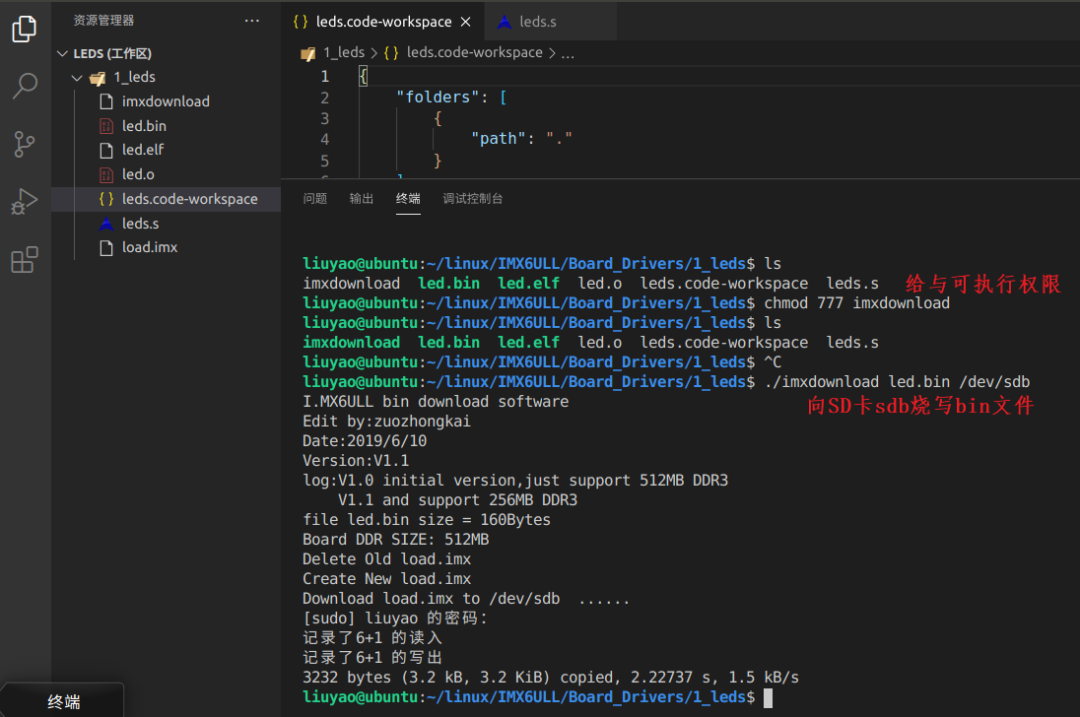1080x717 pixels.
Task: Switch to the 问题 panel tab
Action: tap(315, 199)
